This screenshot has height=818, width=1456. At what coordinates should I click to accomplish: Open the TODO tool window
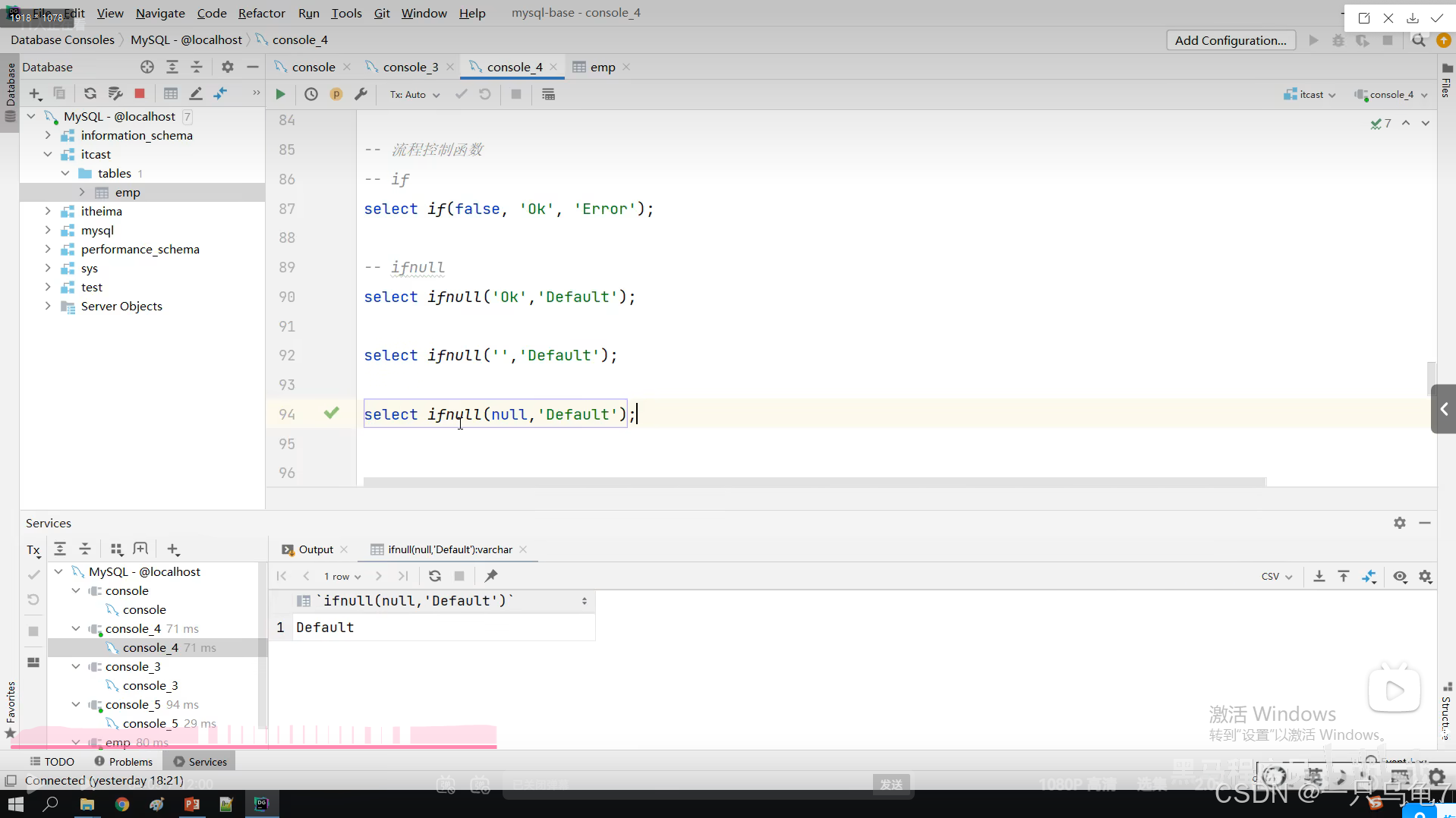pos(52,762)
